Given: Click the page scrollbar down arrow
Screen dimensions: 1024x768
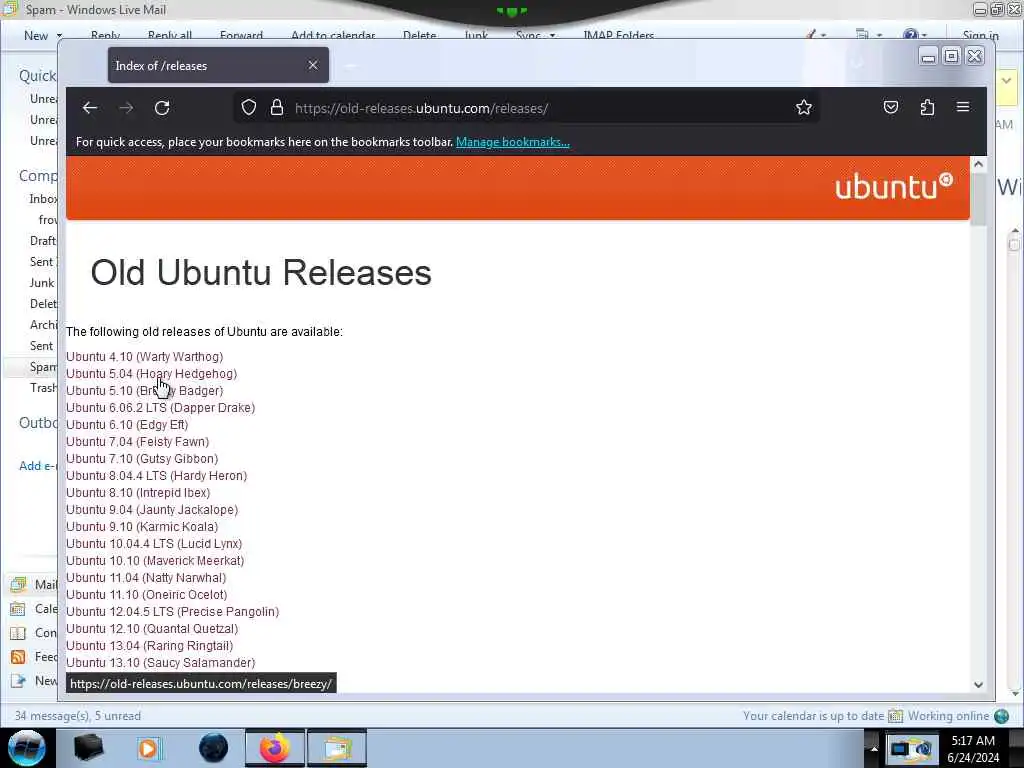Looking at the screenshot, I should click(x=978, y=684).
